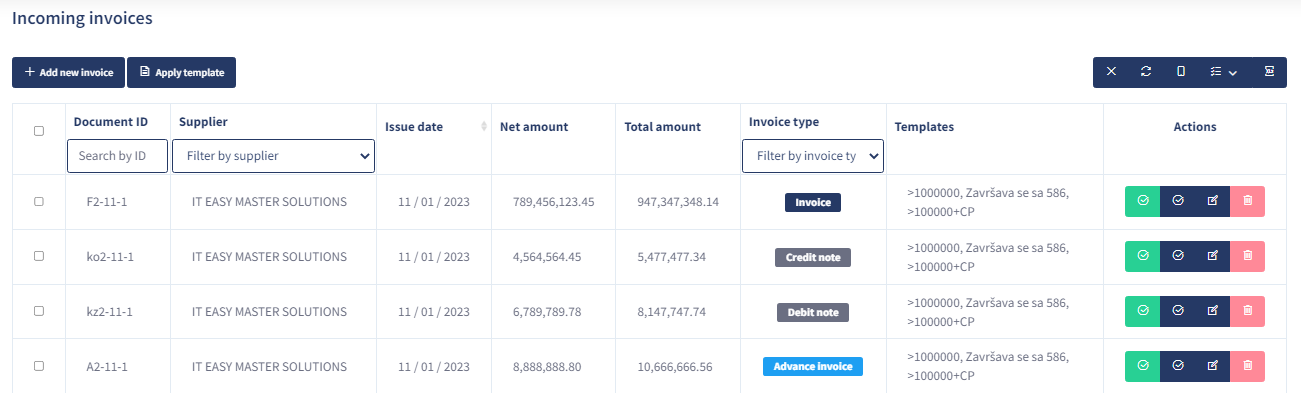1301x393 pixels.
Task: Select the checkbox for row kz2-11-1
Action: point(39,311)
